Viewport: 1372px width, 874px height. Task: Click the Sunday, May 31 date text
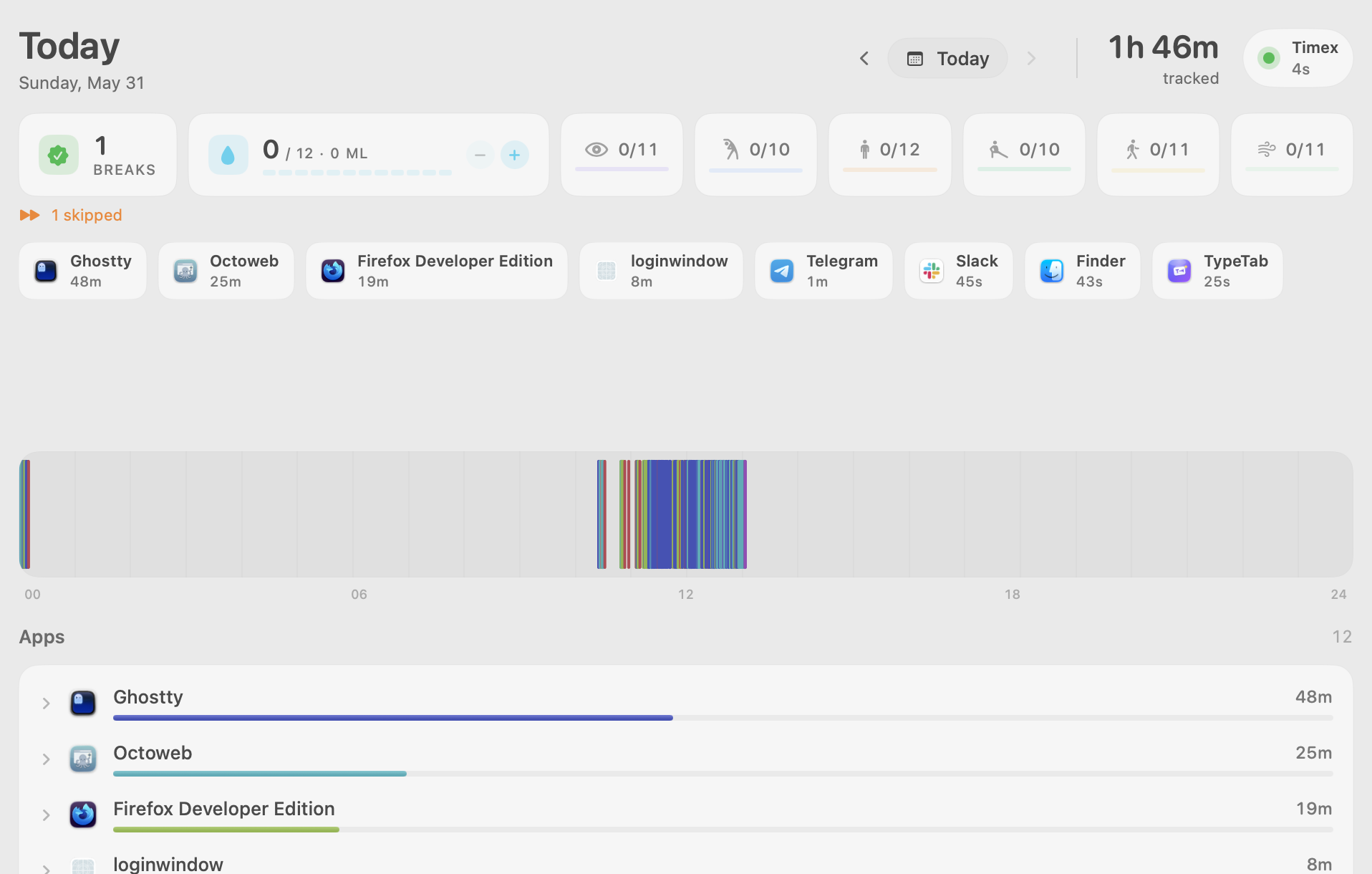(x=82, y=83)
